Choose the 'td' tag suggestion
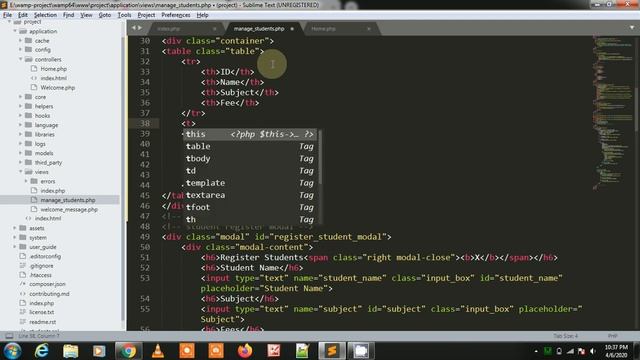The height and width of the screenshot is (360, 640). click(x=250, y=171)
